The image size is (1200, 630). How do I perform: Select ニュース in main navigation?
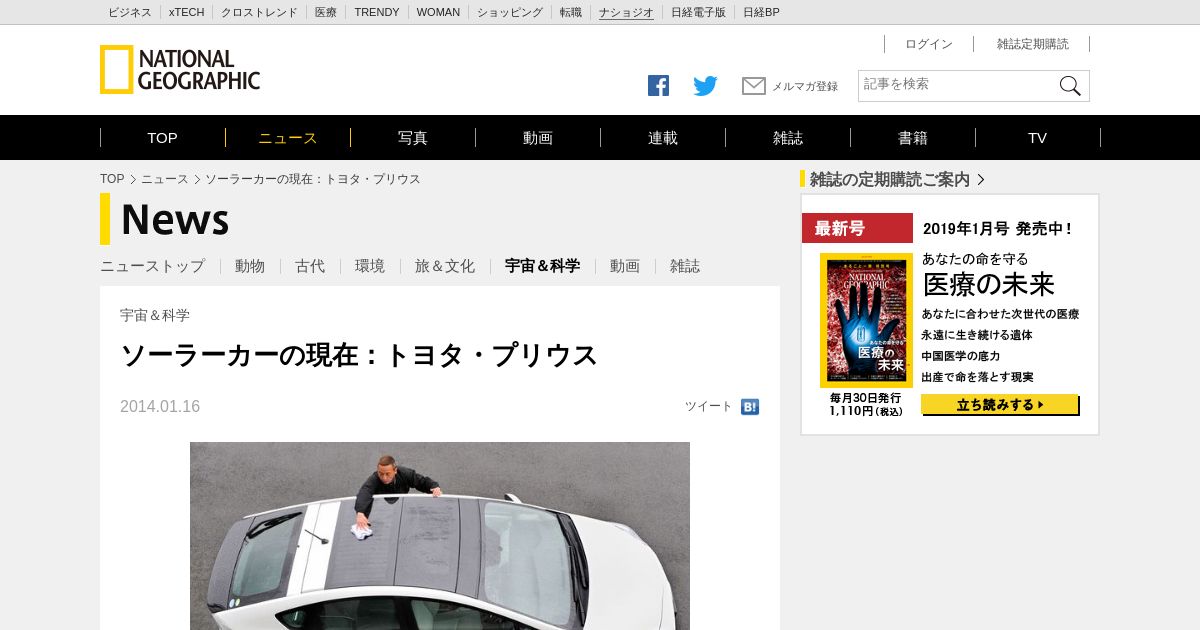pyautogui.click(x=288, y=138)
